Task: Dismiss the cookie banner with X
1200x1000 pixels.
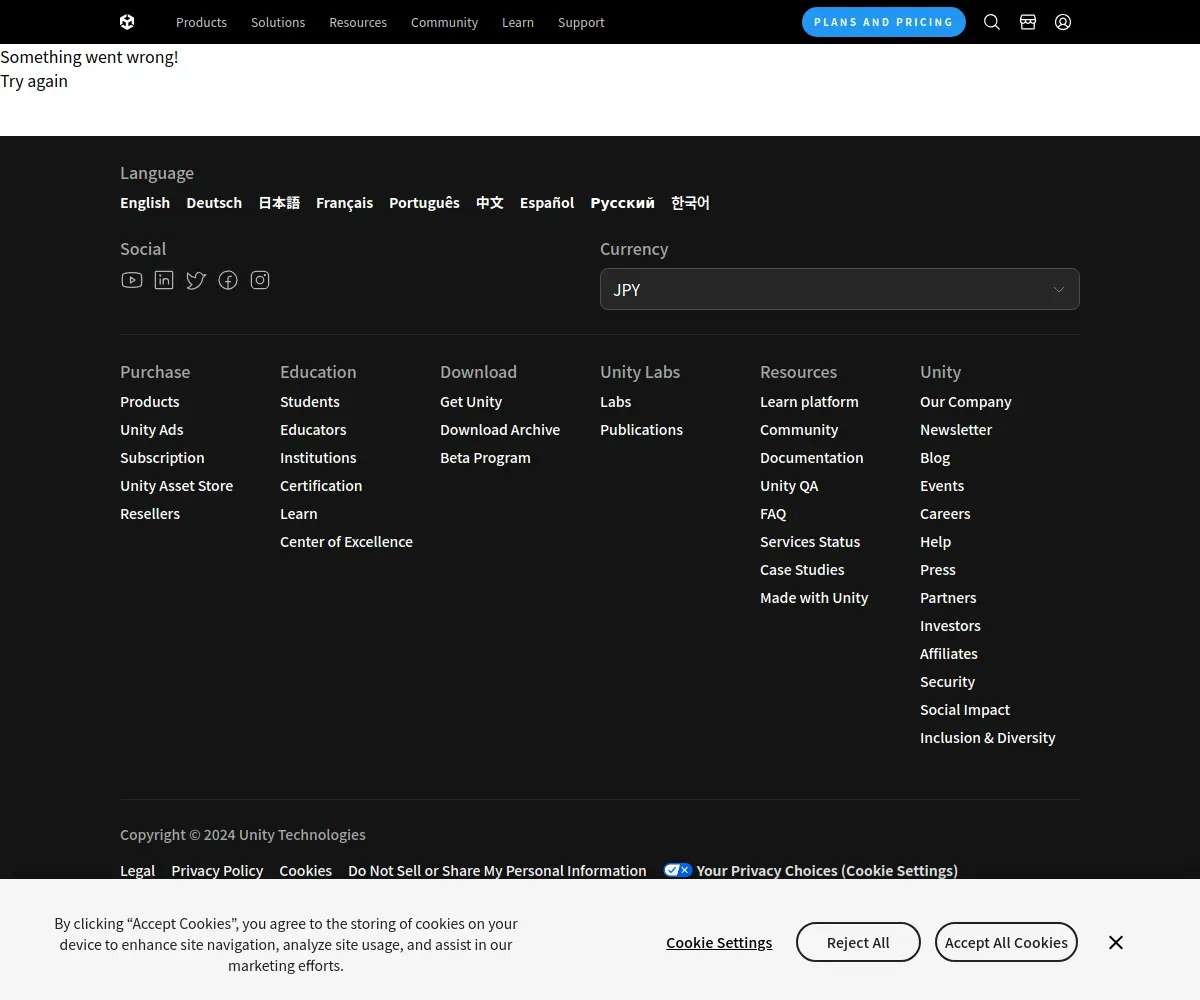Action: (x=1116, y=942)
